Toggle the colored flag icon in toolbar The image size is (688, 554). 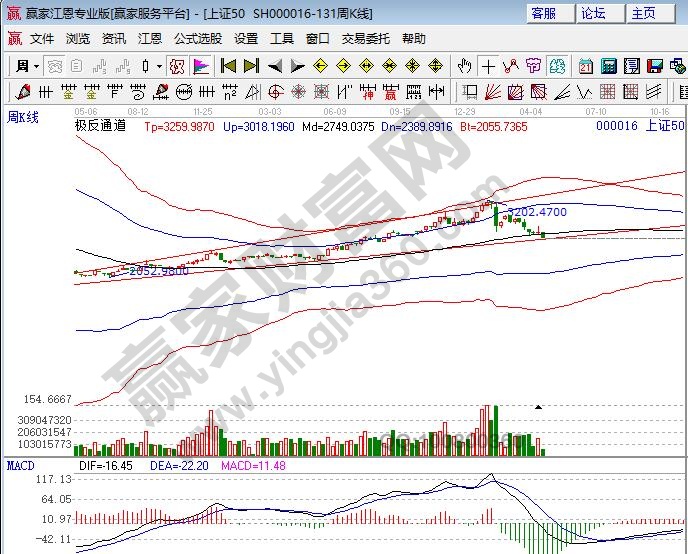pos(201,66)
